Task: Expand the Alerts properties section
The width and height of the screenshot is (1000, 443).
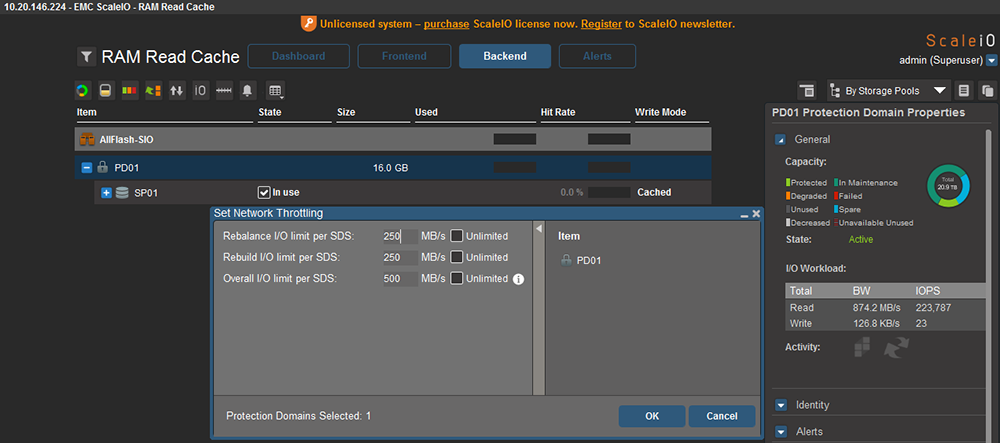Action: pos(781,432)
